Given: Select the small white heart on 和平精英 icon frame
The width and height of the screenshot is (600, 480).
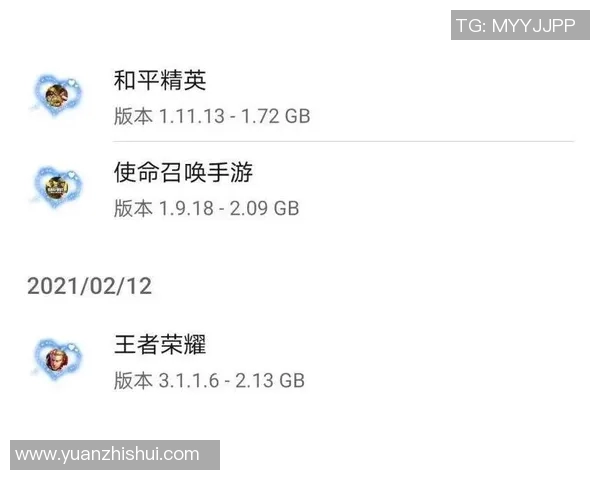Looking at the screenshot, I should pyautogui.click(x=72, y=83).
